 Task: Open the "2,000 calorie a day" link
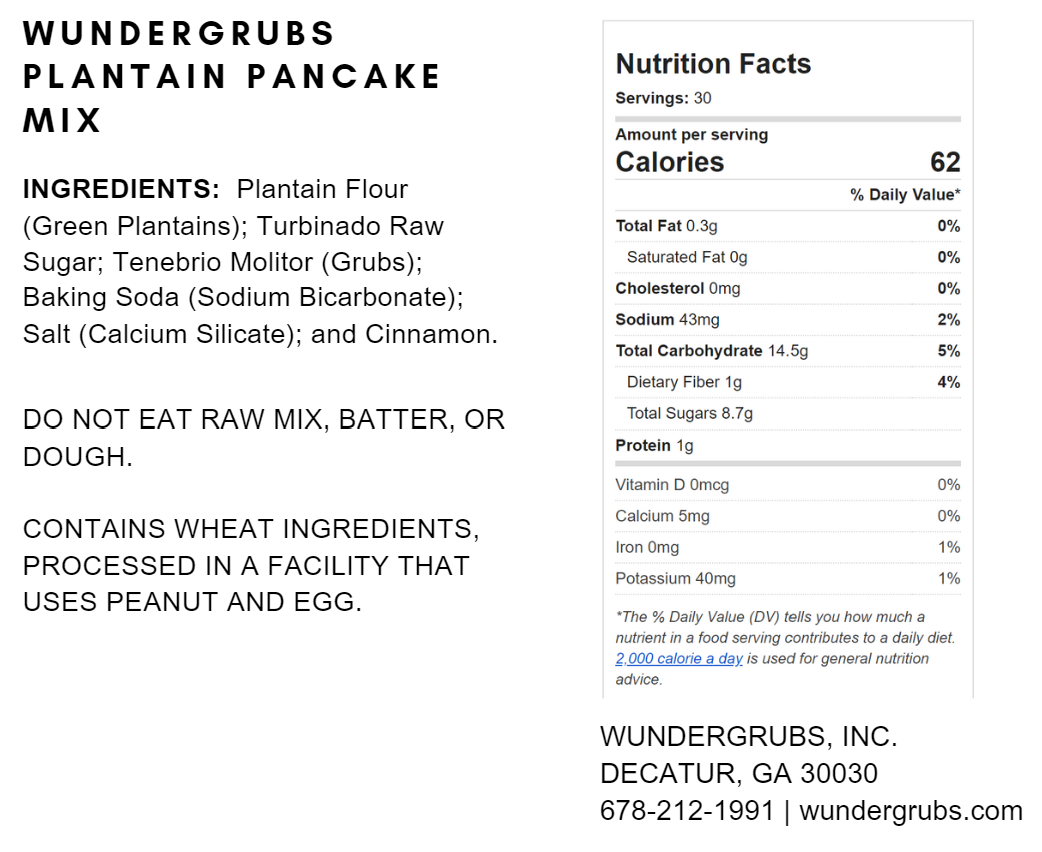(678, 659)
